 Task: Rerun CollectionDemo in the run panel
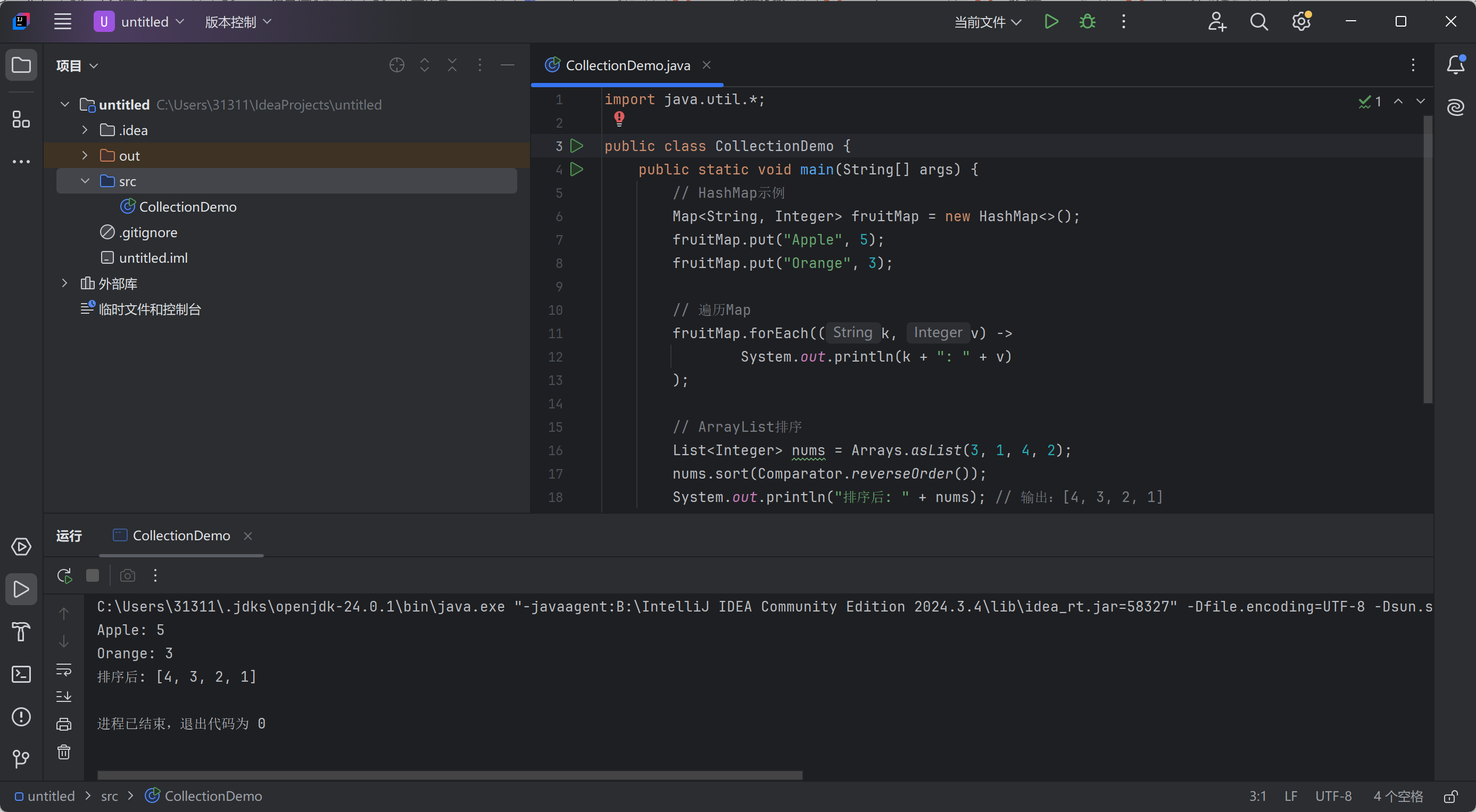(x=64, y=575)
